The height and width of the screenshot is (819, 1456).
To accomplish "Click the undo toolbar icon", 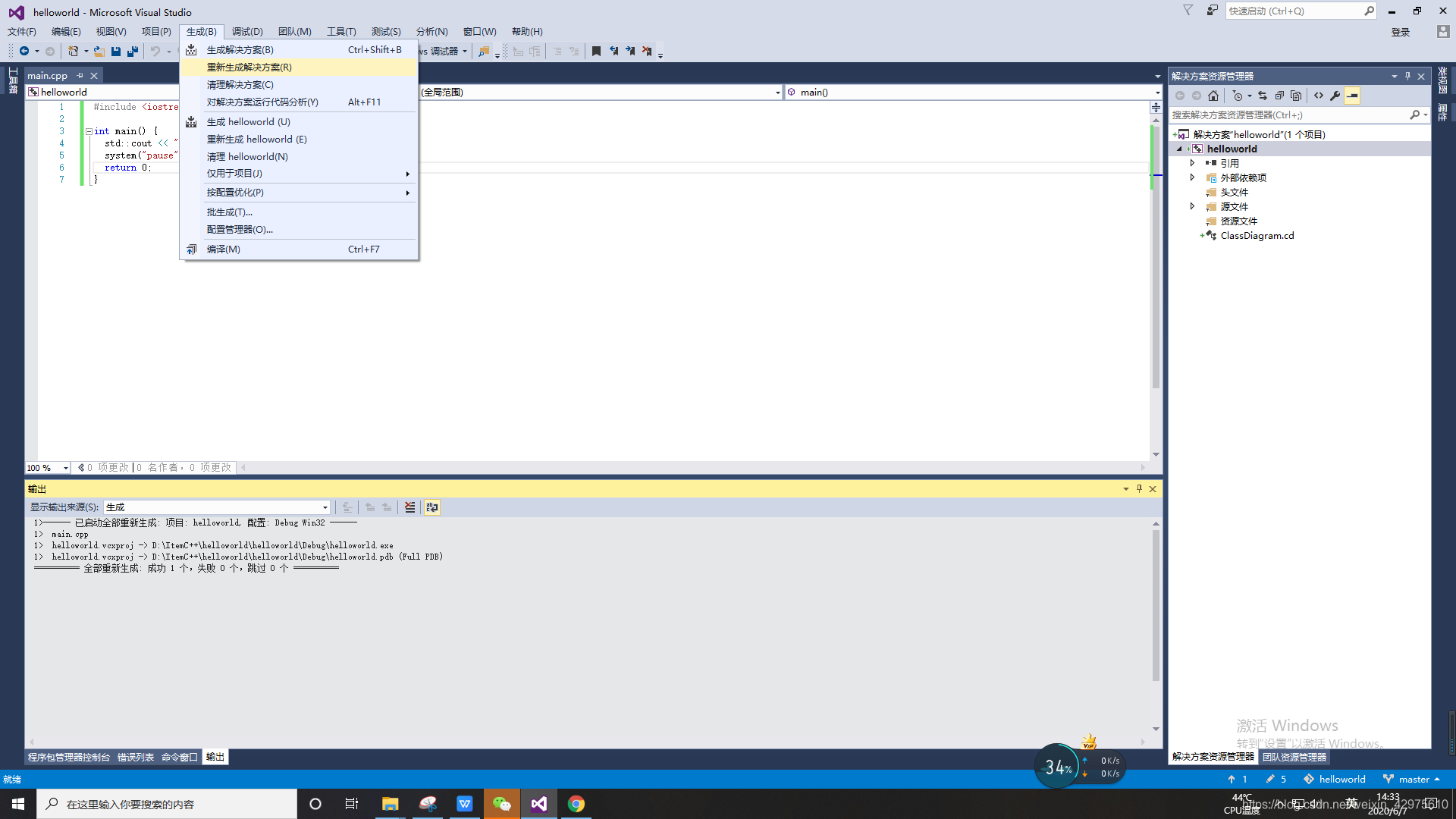I will click(x=155, y=52).
